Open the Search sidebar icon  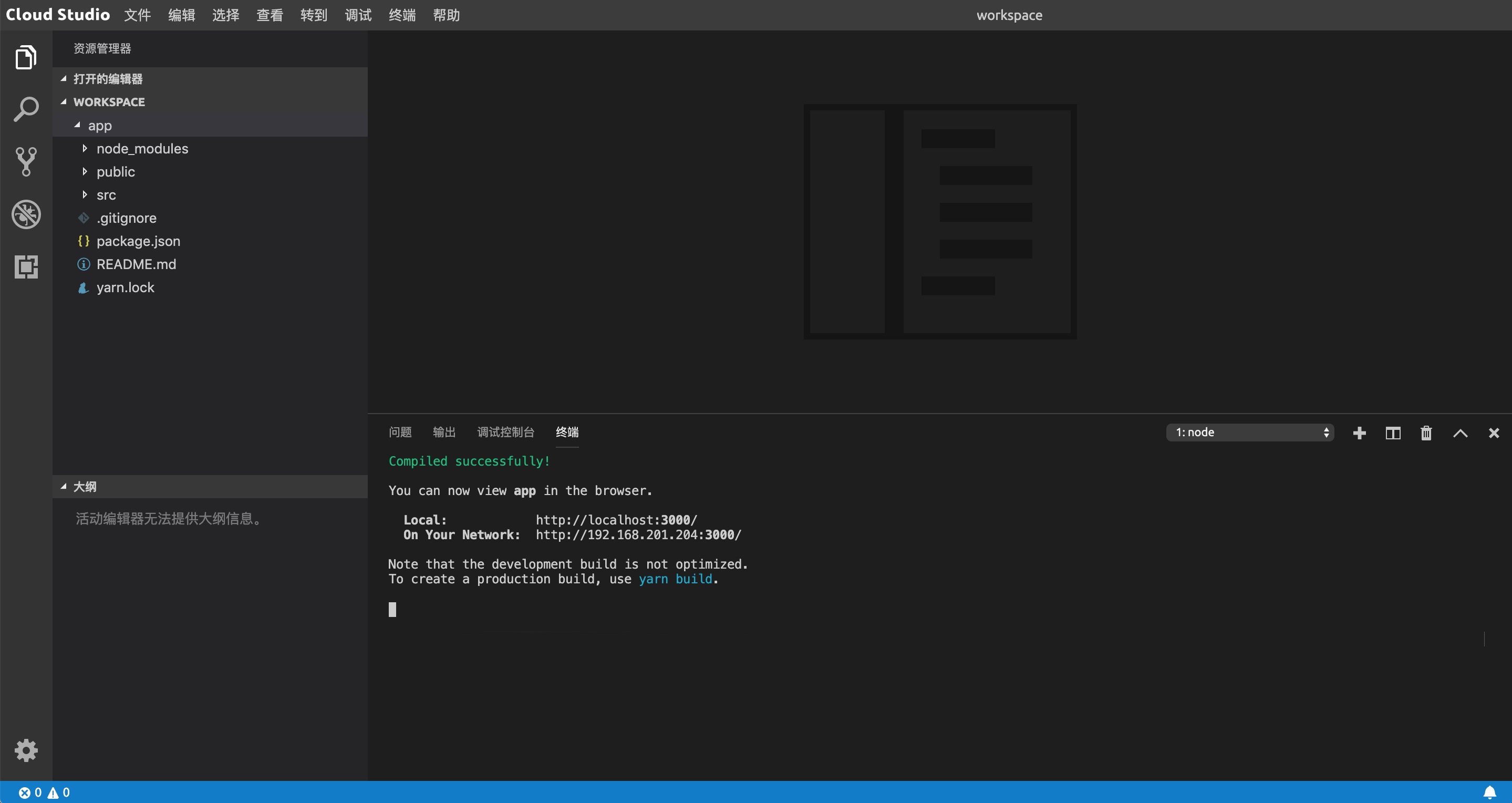[x=26, y=109]
